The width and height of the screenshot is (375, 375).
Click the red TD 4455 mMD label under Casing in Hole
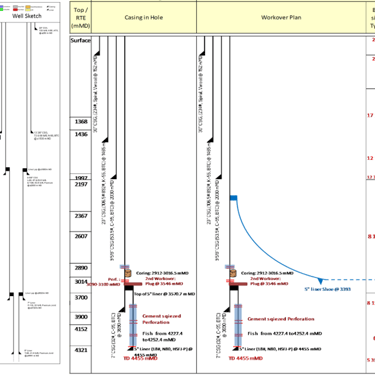140,358
